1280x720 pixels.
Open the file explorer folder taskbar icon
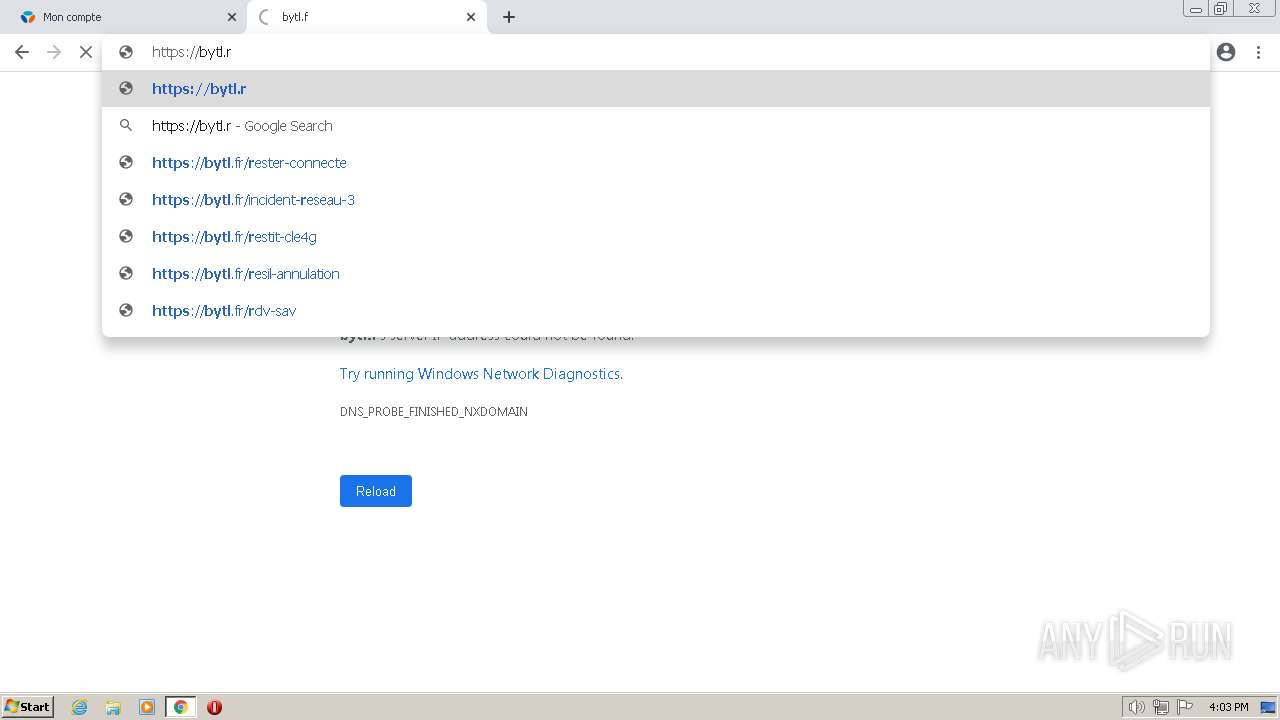(x=113, y=707)
